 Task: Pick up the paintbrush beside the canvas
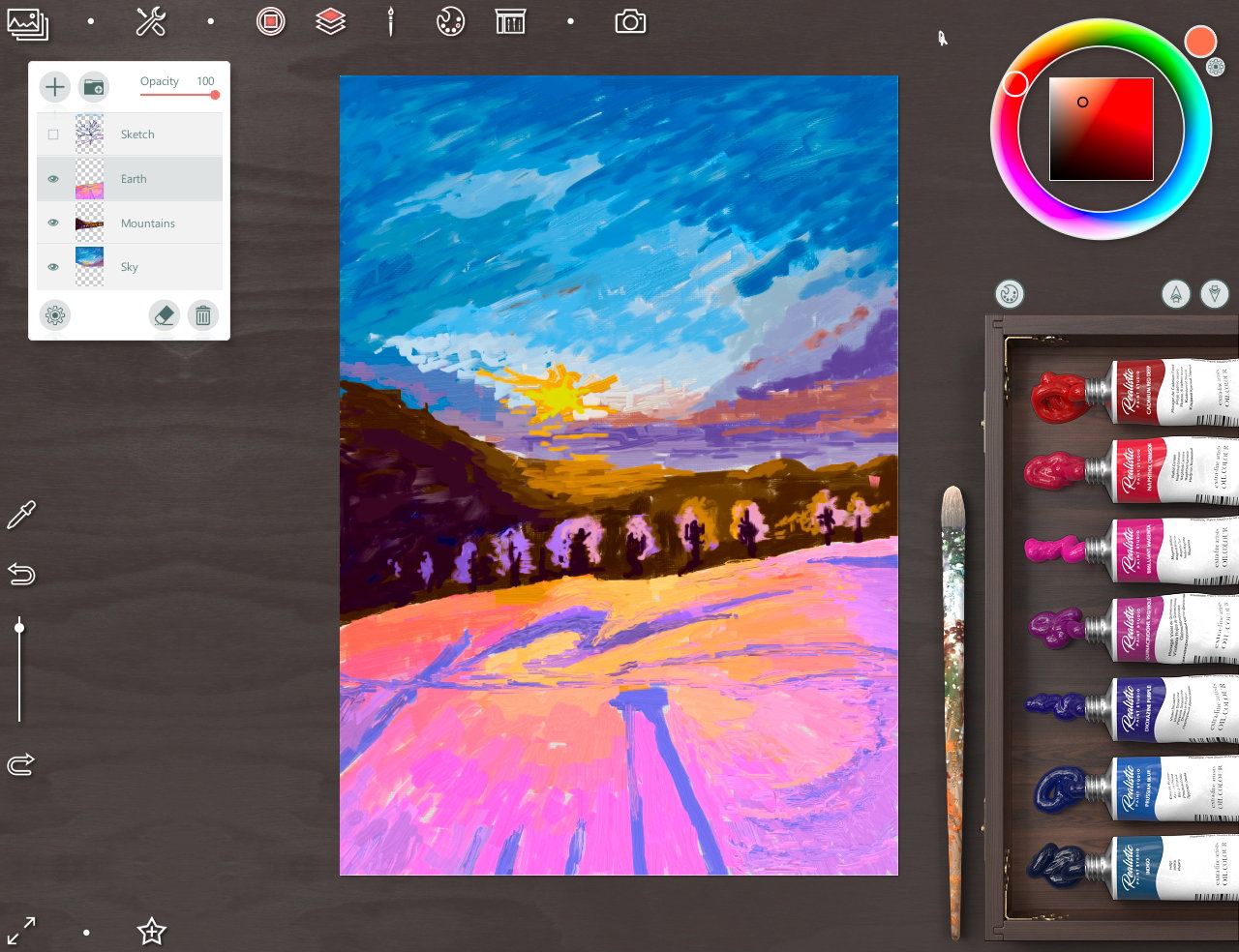[953, 712]
